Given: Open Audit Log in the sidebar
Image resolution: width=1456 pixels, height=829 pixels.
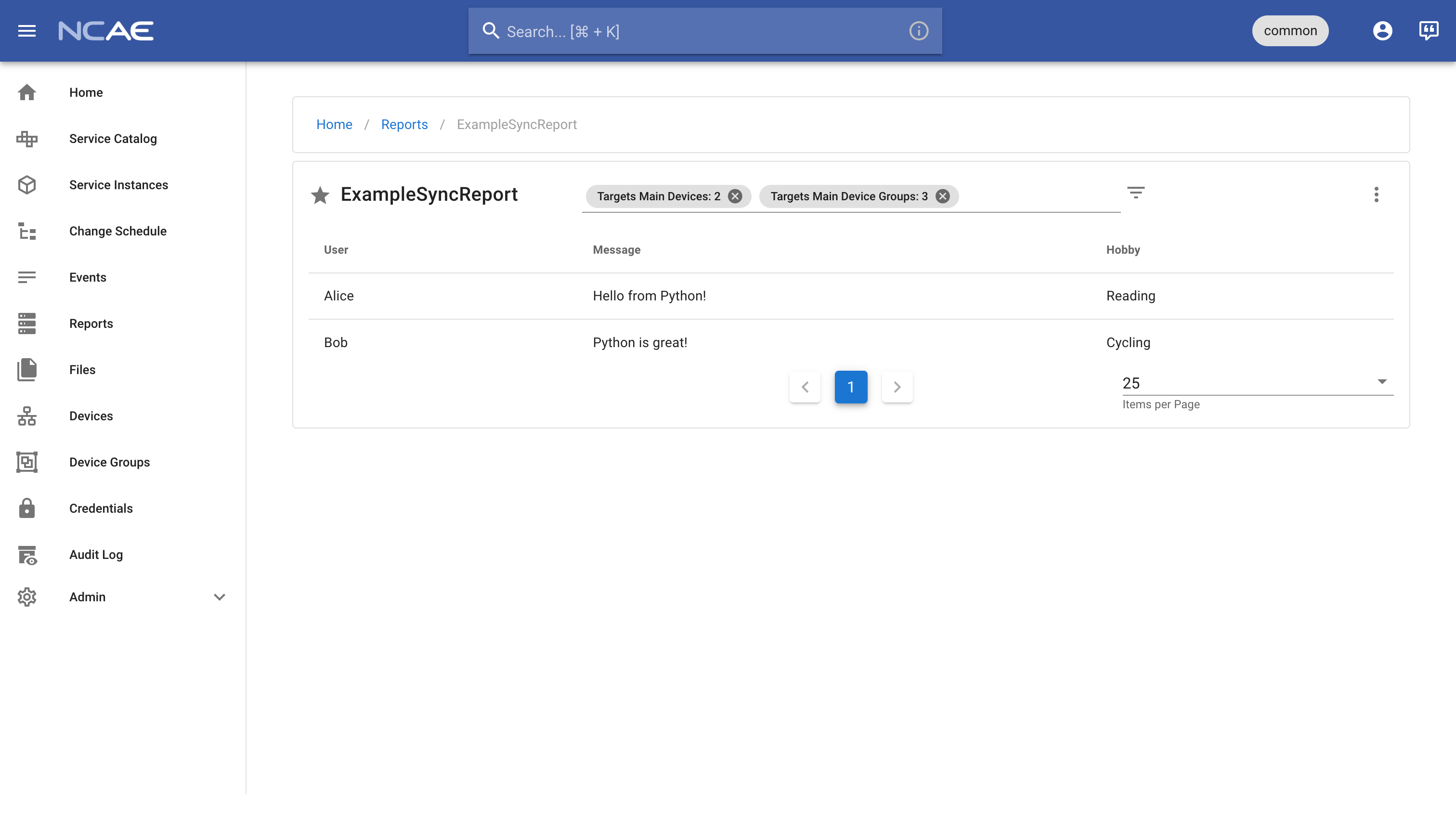Looking at the screenshot, I should pos(96,555).
